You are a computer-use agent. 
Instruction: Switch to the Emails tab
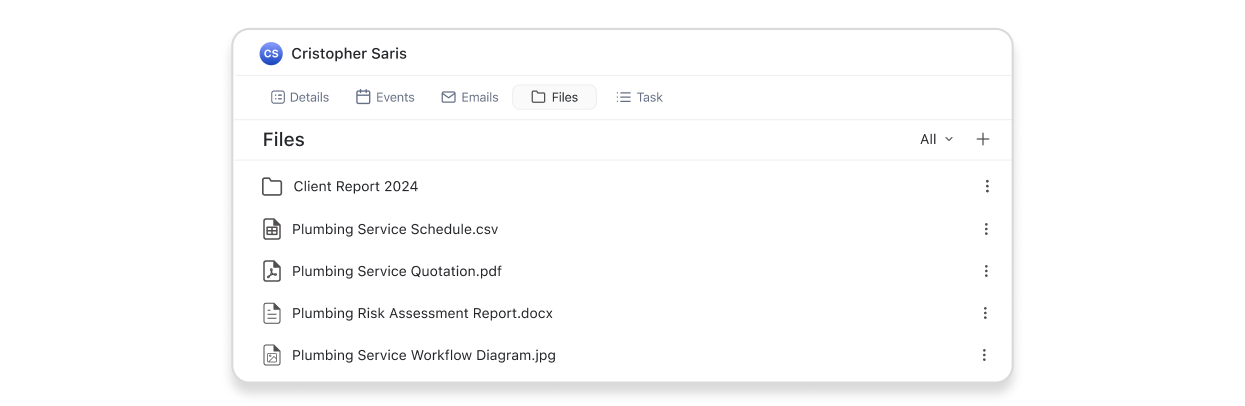(x=470, y=97)
